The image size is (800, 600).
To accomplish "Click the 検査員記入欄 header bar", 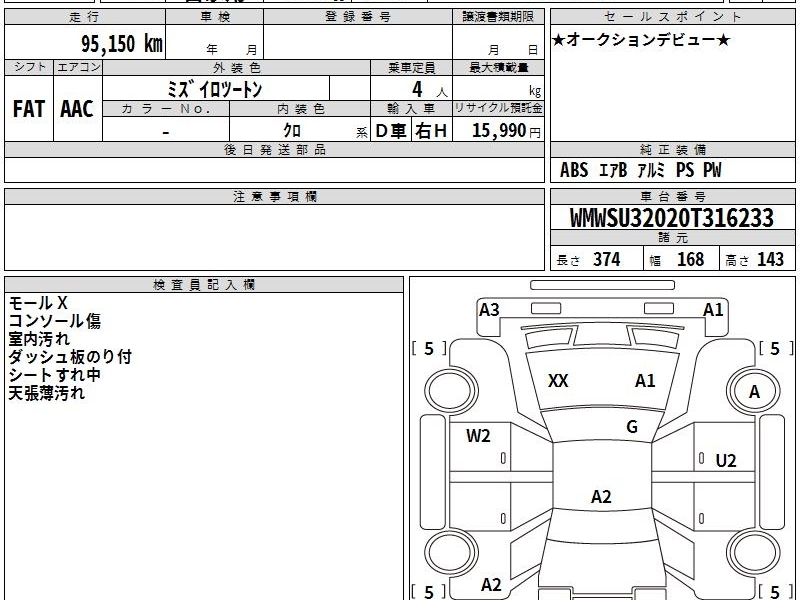I will 204,285.
